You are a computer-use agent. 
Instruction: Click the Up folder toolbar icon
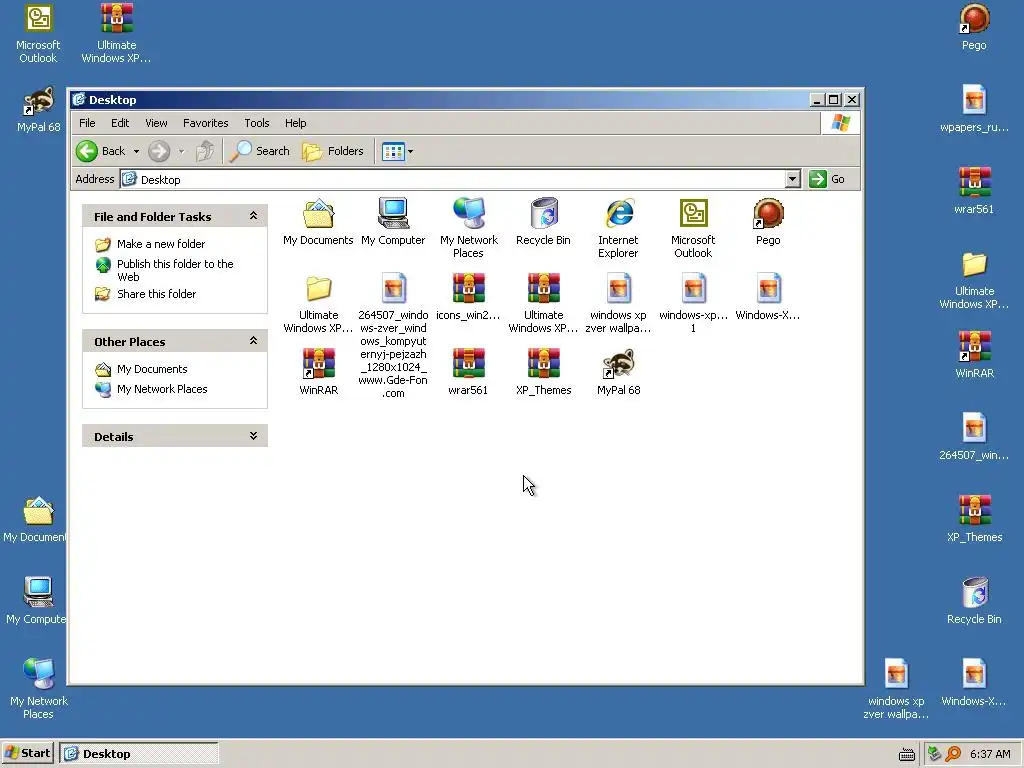(205, 151)
